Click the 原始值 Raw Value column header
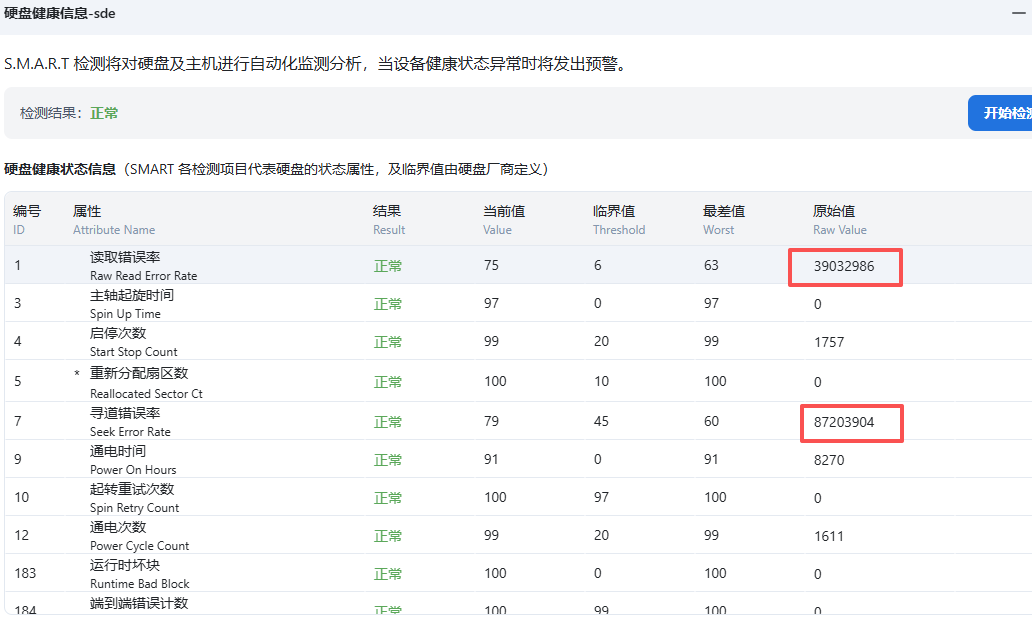The width and height of the screenshot is (1032, 629). point(839,220)
